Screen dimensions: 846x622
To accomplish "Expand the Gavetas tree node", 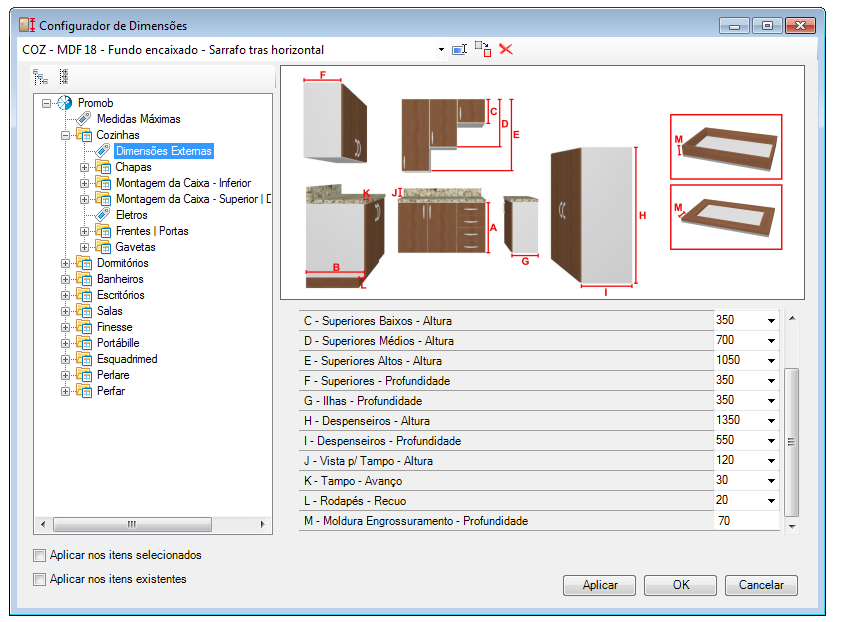I will coord(84,247).
